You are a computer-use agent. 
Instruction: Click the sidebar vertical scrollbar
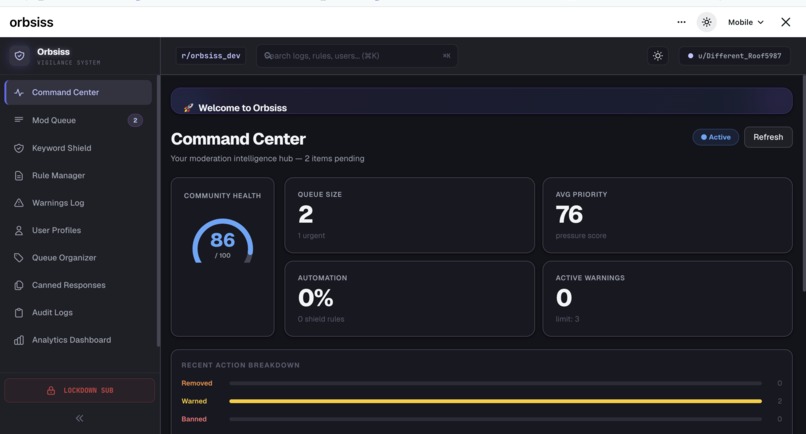point(158,211)
